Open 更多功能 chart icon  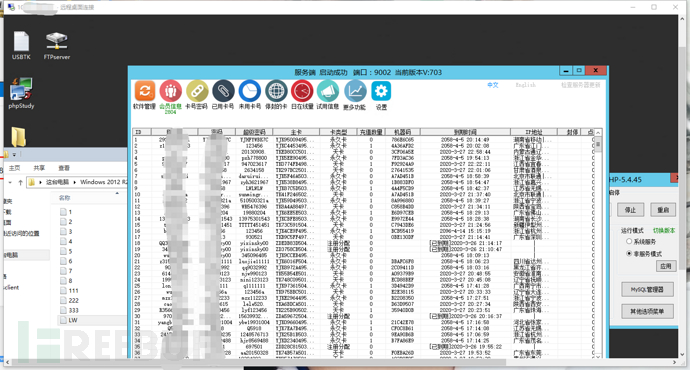pos(355,91)
